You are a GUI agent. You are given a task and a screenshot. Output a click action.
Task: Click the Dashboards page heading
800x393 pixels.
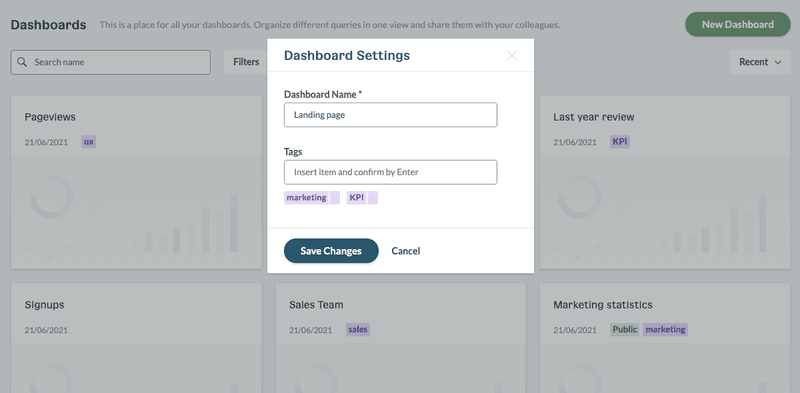coord(48,24)
